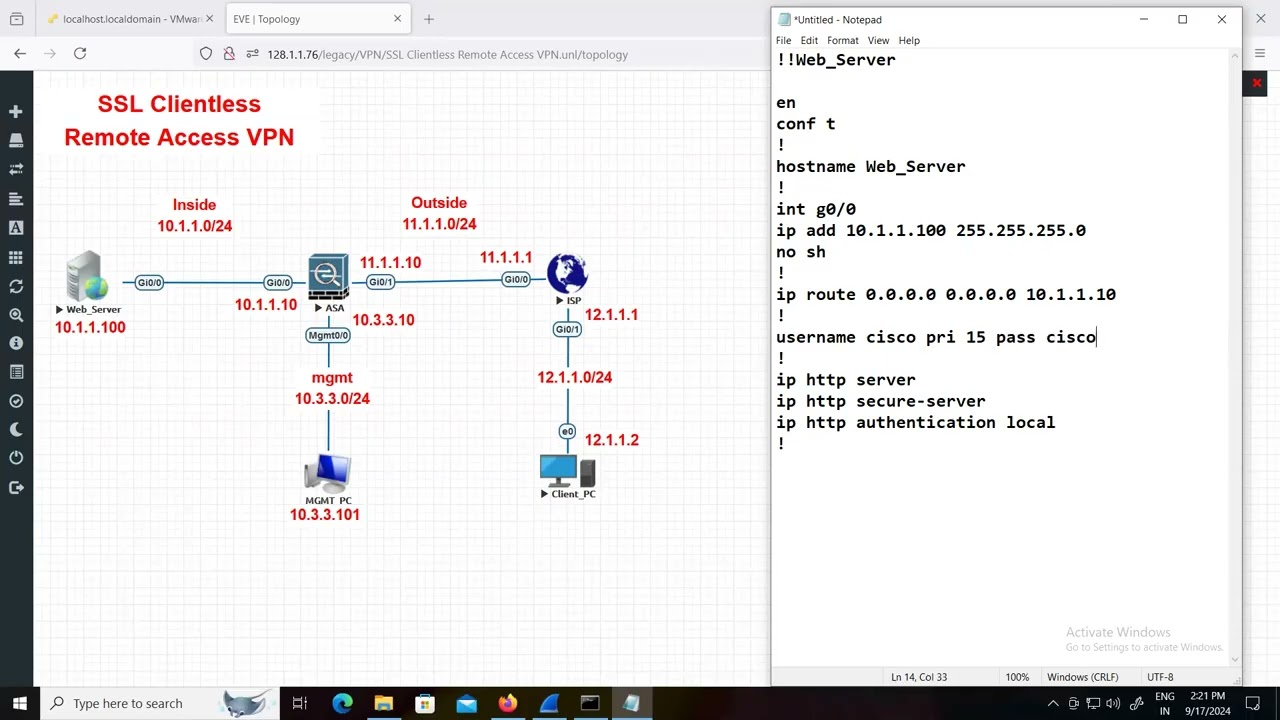Image resolution: width=1280 pixels, height=720 pixels.
Task: Open the Windows Start menu
Action: point(20,703)
